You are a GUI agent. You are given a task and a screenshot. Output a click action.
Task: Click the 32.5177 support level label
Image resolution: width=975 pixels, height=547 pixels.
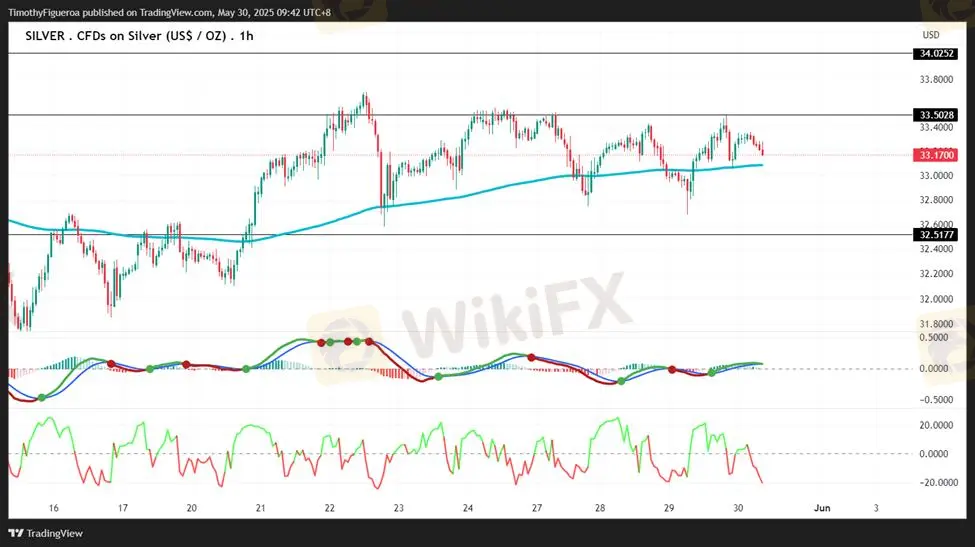click(935, 235)
